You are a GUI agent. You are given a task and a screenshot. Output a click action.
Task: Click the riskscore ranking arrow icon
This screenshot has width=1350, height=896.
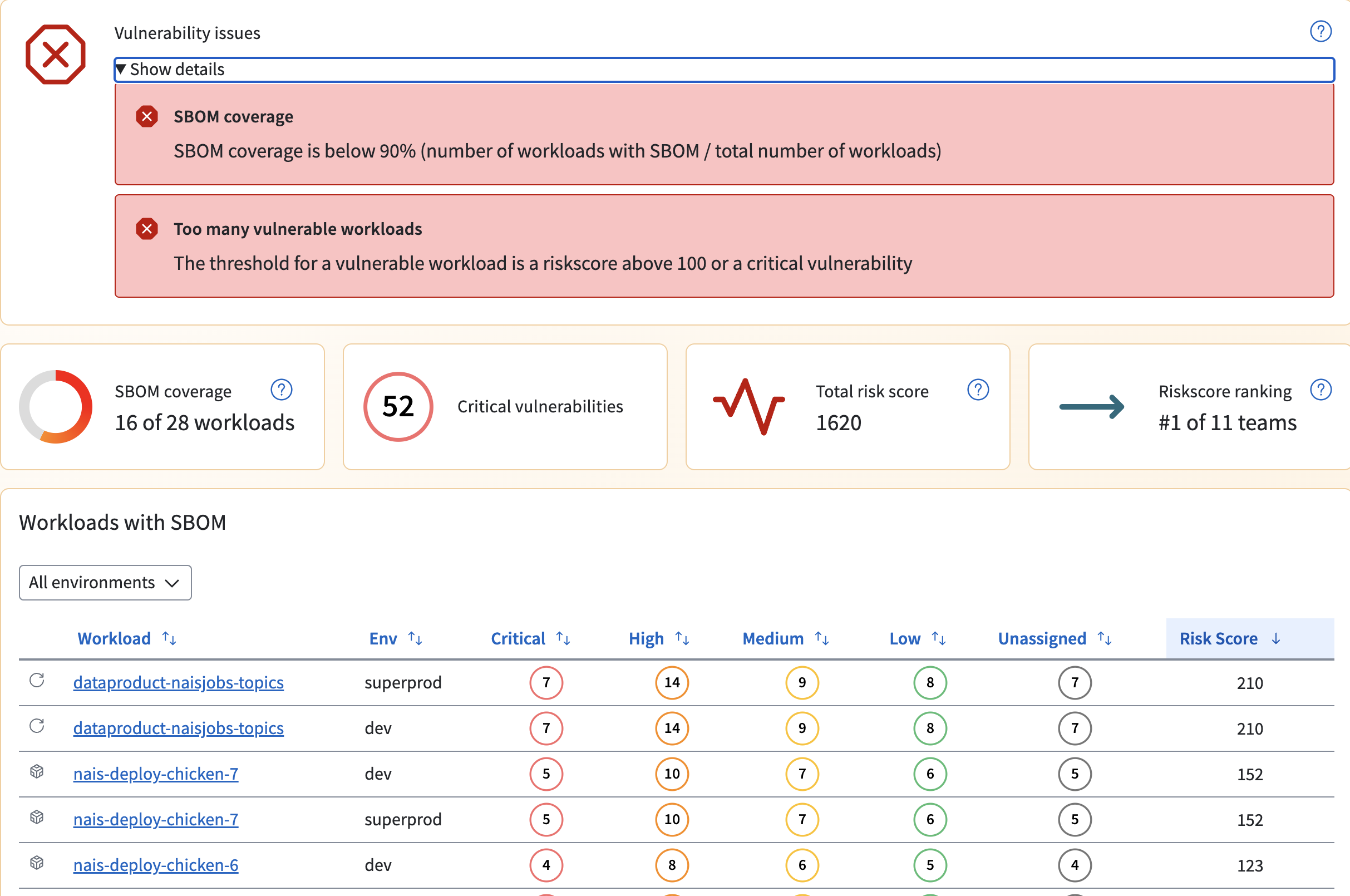pyautogui.click(x=1092, y=407)
